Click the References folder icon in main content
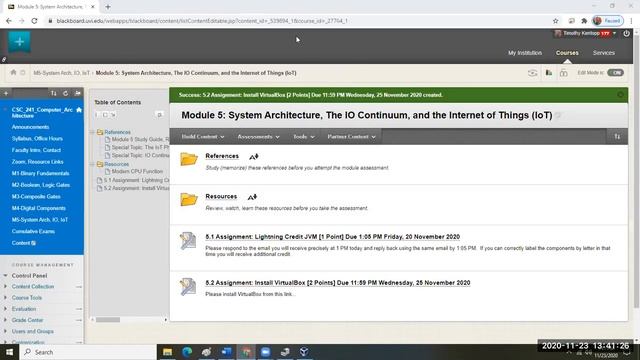Image resolution: width=640 pixels, height=360 pixels. [x=189, y=159]
